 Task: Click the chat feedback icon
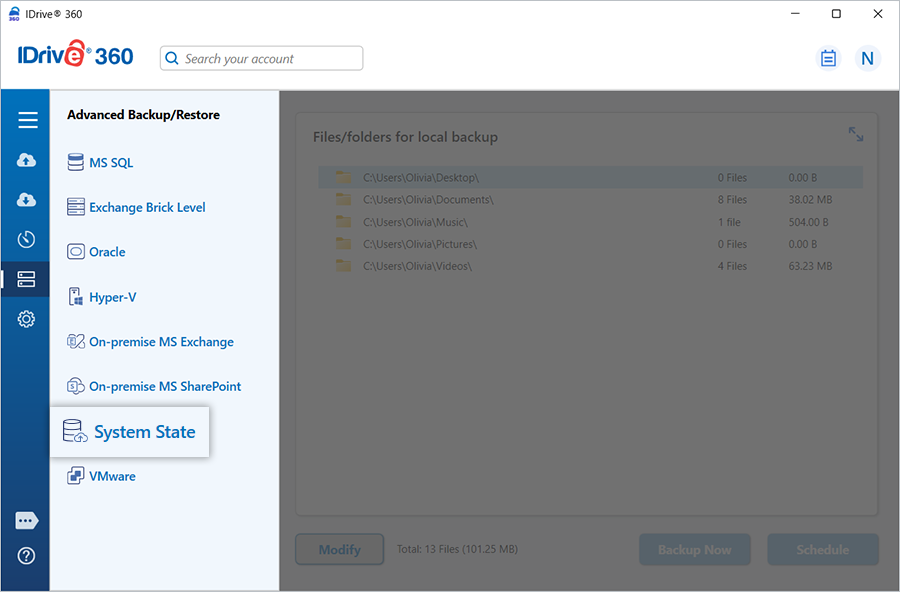point(27,521)
